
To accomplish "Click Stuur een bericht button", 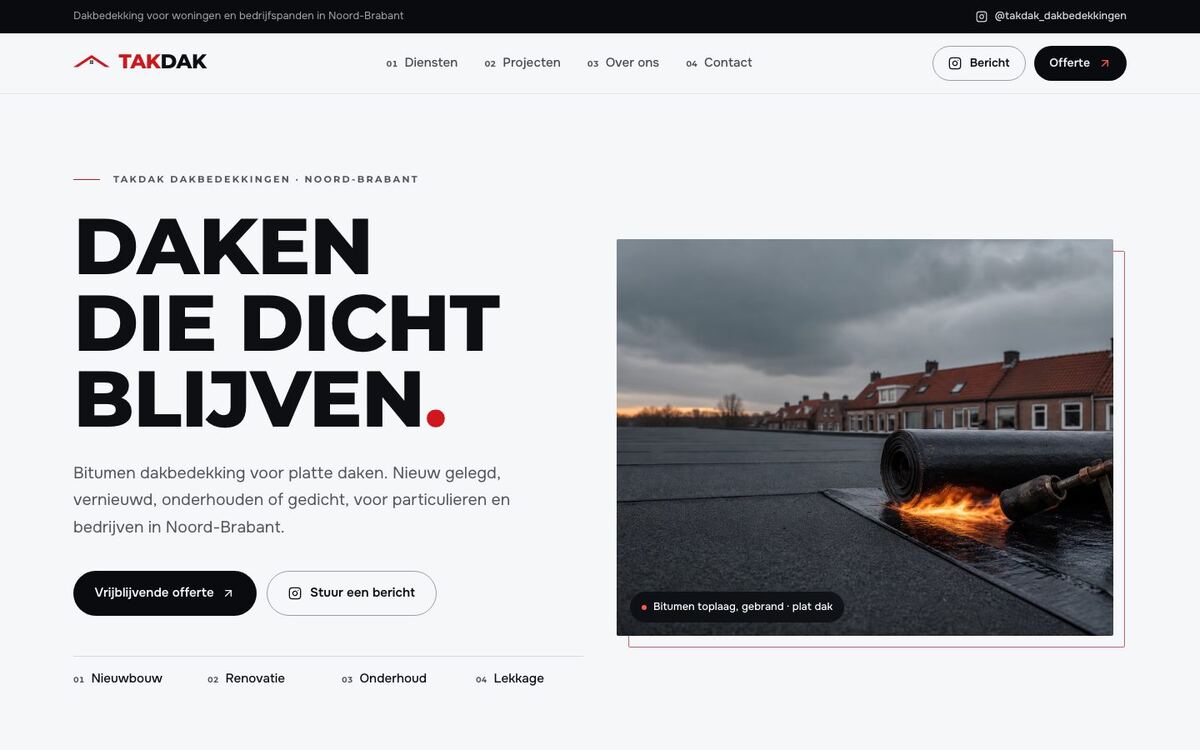I will point(351,593).
